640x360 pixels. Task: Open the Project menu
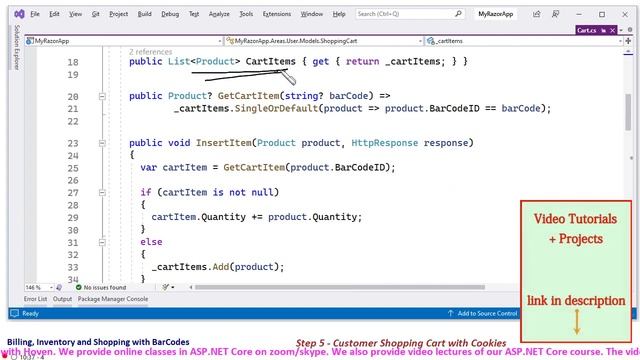(x=118, y=14)
